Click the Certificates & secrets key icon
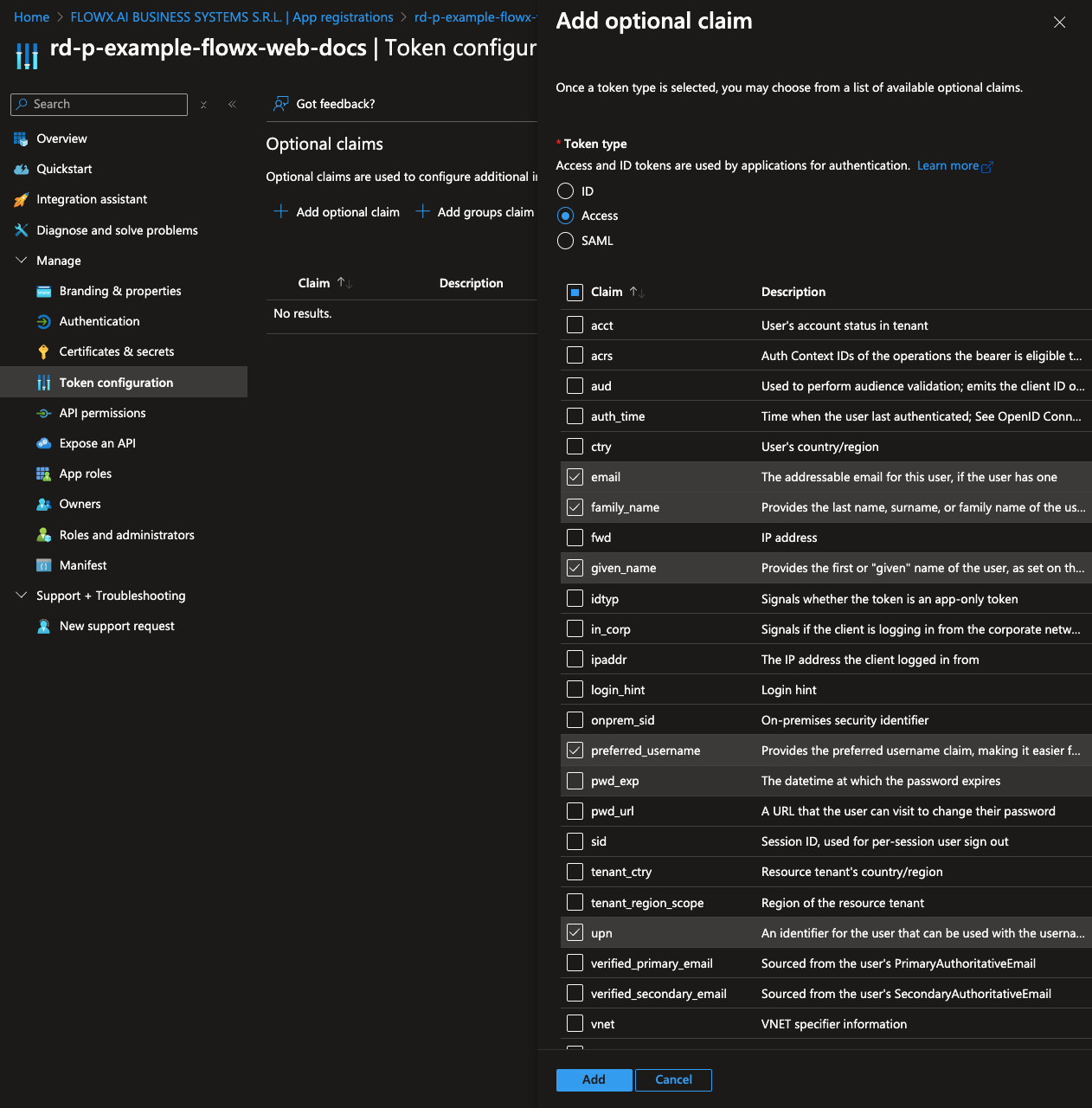1092x1108 pixels. coord(43,351)
